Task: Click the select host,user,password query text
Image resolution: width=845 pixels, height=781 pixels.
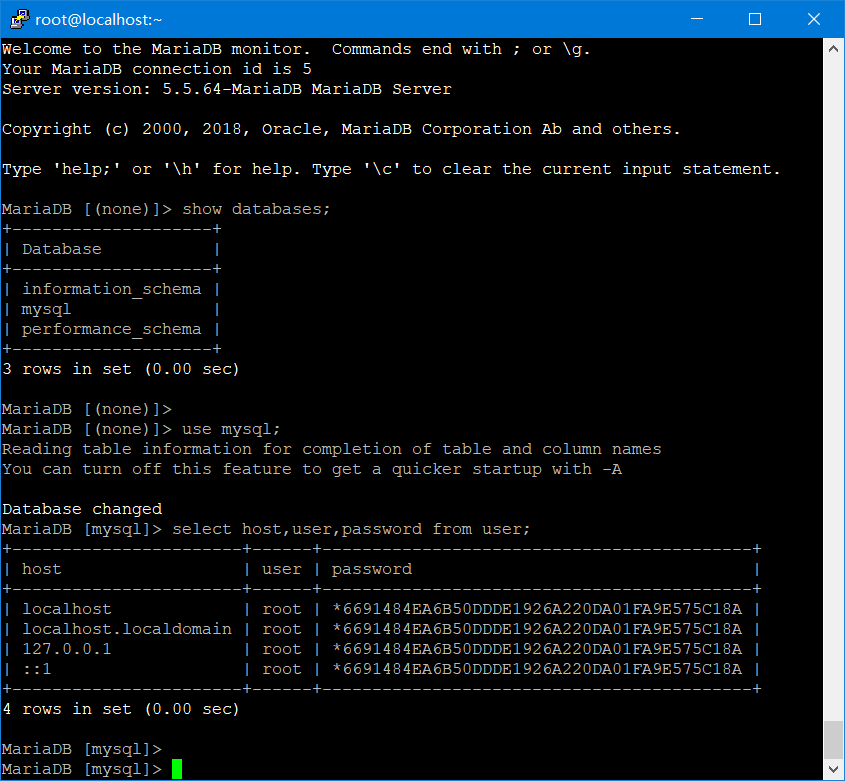Action: coord(351,529)
